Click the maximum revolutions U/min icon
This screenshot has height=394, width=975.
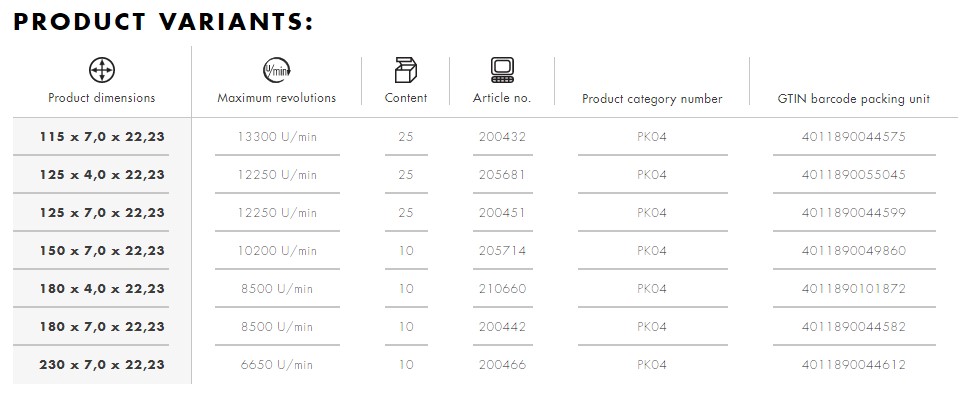(x=277, y=70)
